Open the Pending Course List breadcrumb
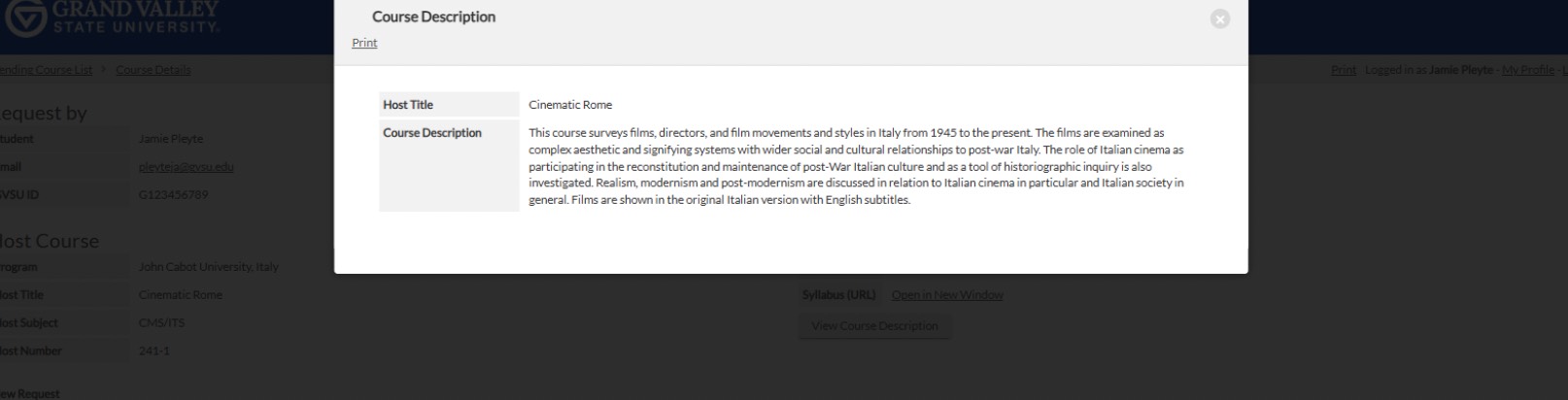Image resolution: width=1568 pixels, height=400 pixels. (47, 70)
